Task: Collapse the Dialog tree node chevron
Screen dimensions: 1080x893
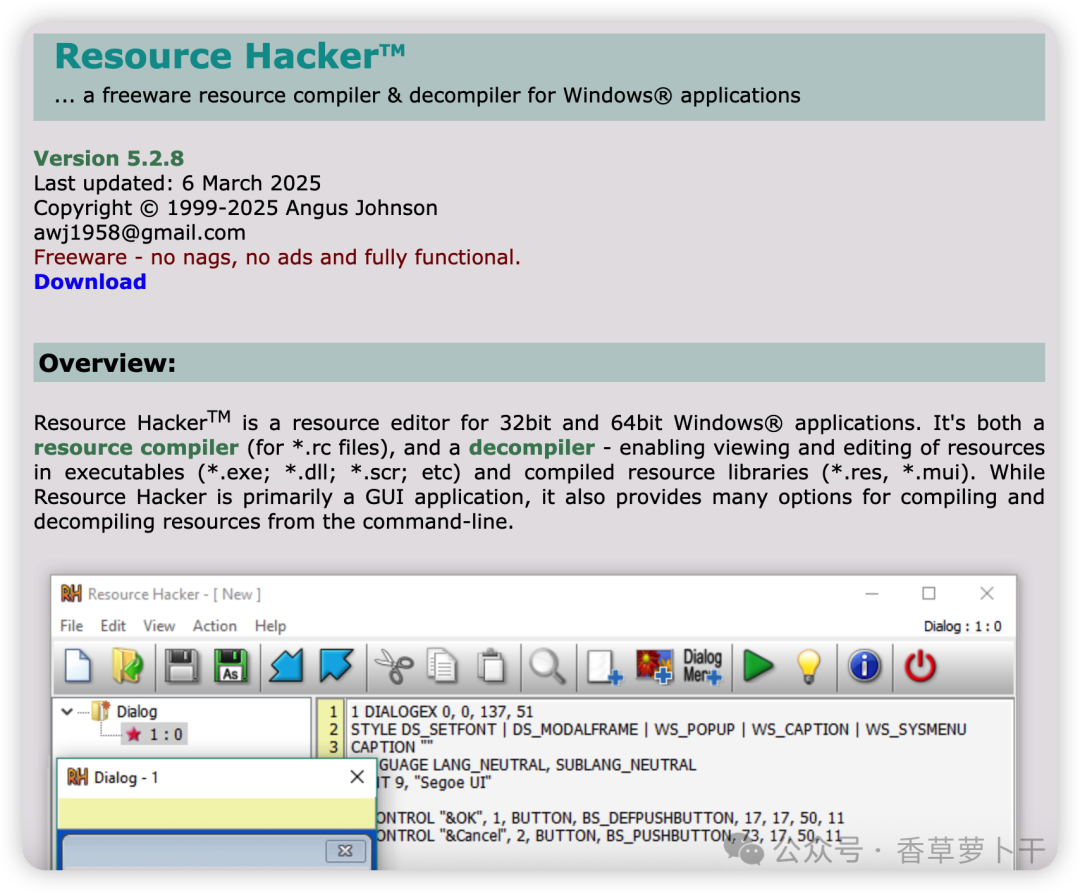Action: click(67, 711)
